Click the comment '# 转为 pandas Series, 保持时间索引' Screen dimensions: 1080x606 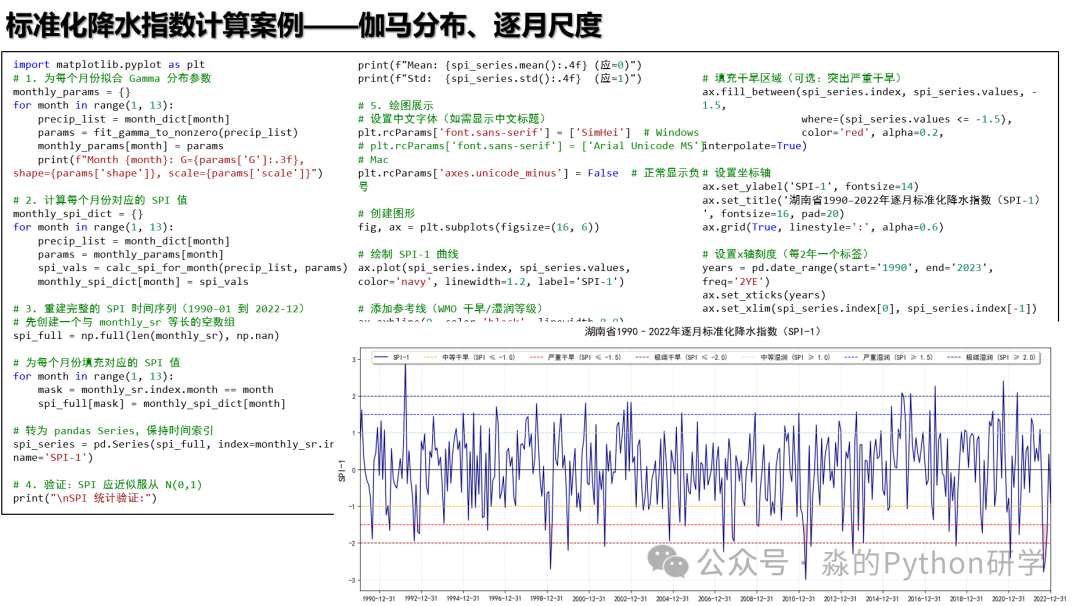coord(114,430)
